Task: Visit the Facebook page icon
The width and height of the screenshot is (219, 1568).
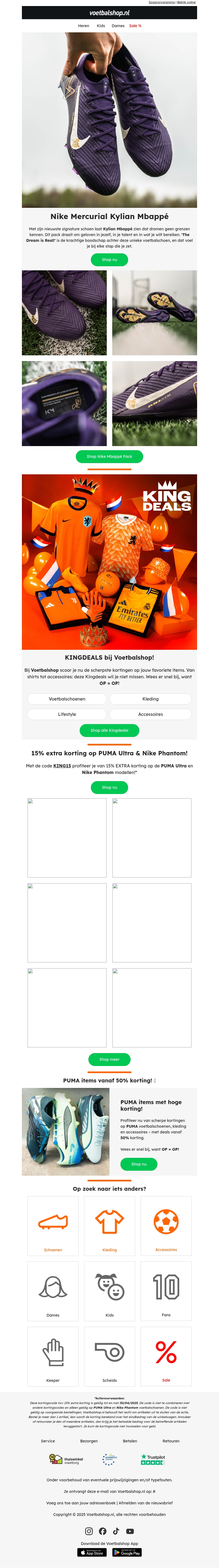Action: point(102,1532)
